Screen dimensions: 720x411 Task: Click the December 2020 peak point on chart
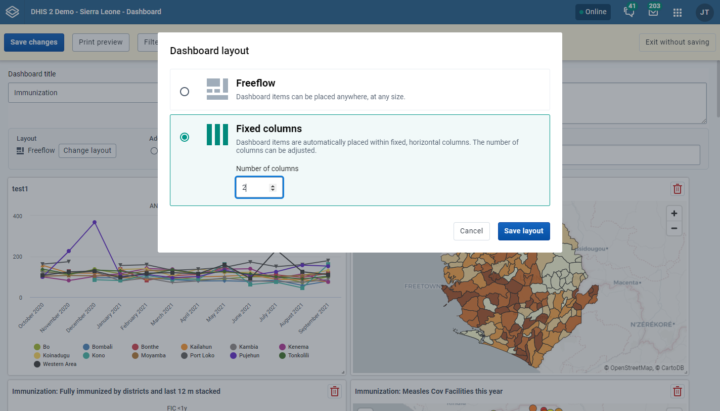click(95, 222)
